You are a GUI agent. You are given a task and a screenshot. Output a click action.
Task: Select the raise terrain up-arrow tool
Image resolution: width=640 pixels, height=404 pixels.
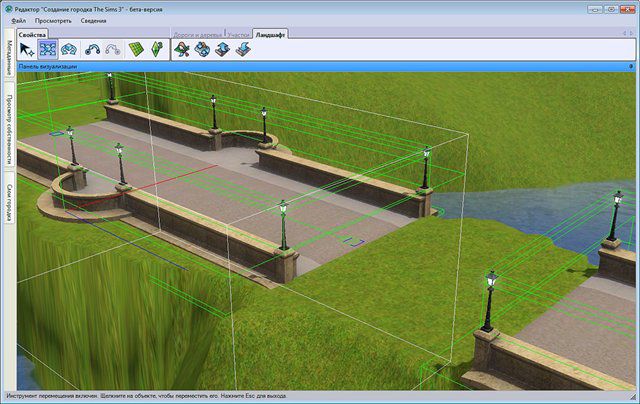pyautogui.click(x=221, y=49)
